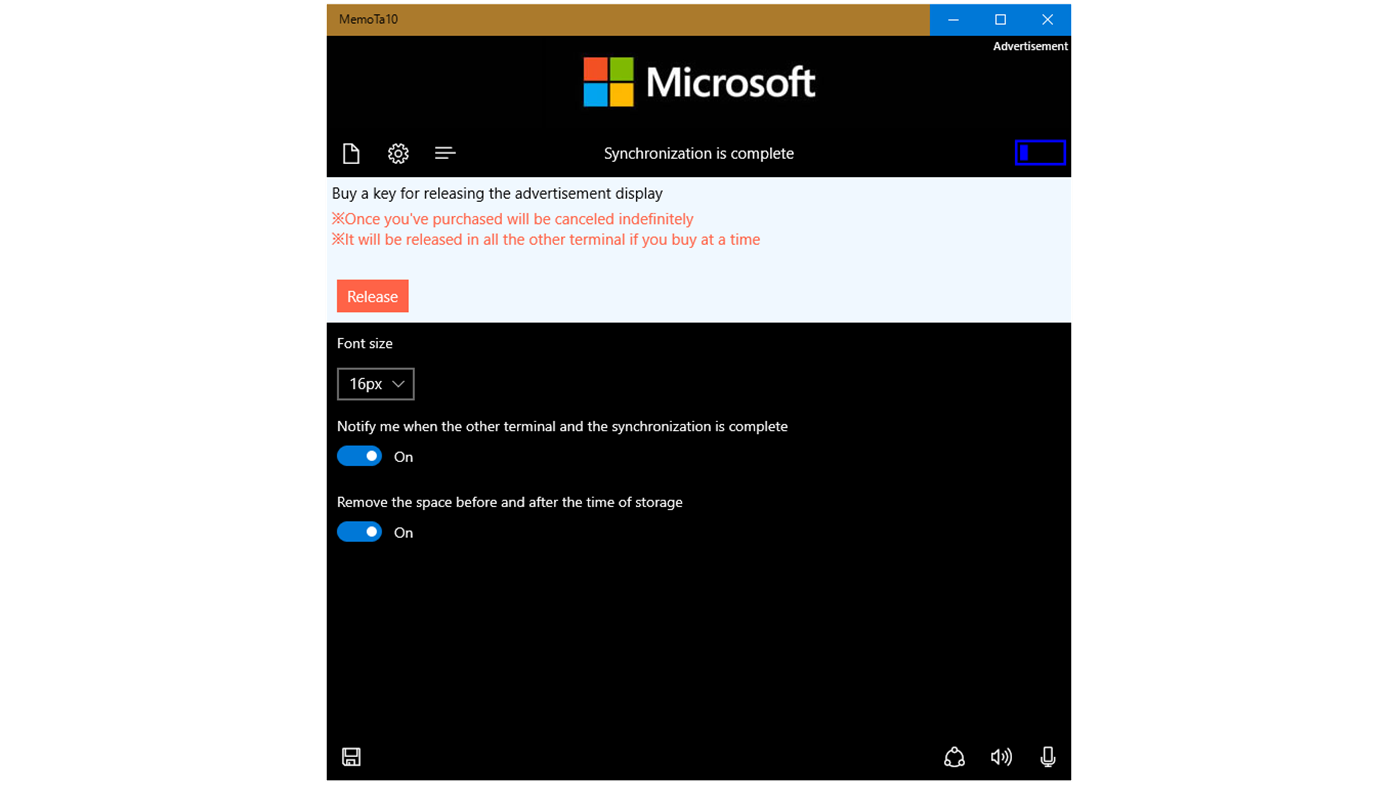Click the share icon at the bottom
The width and height of the screenshot is (1399, 787).
click(x=954, y=757)
